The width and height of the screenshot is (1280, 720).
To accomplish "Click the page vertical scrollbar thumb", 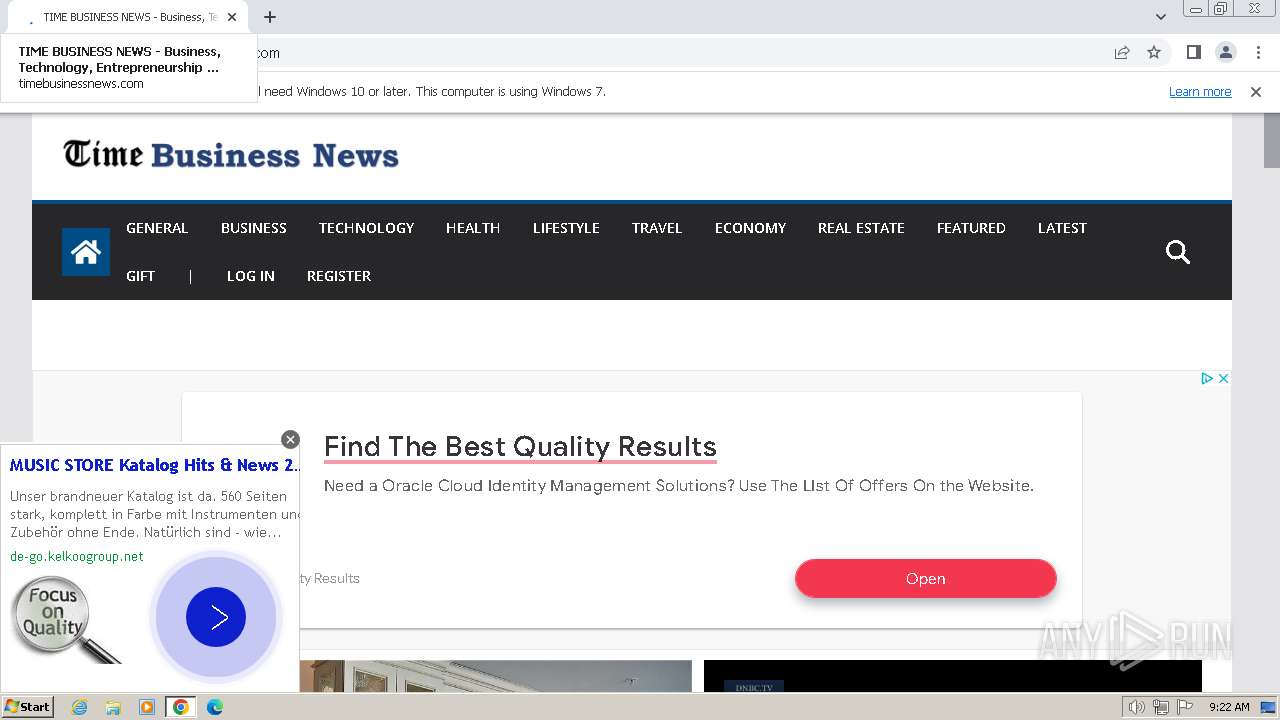I will point(1272,140).
